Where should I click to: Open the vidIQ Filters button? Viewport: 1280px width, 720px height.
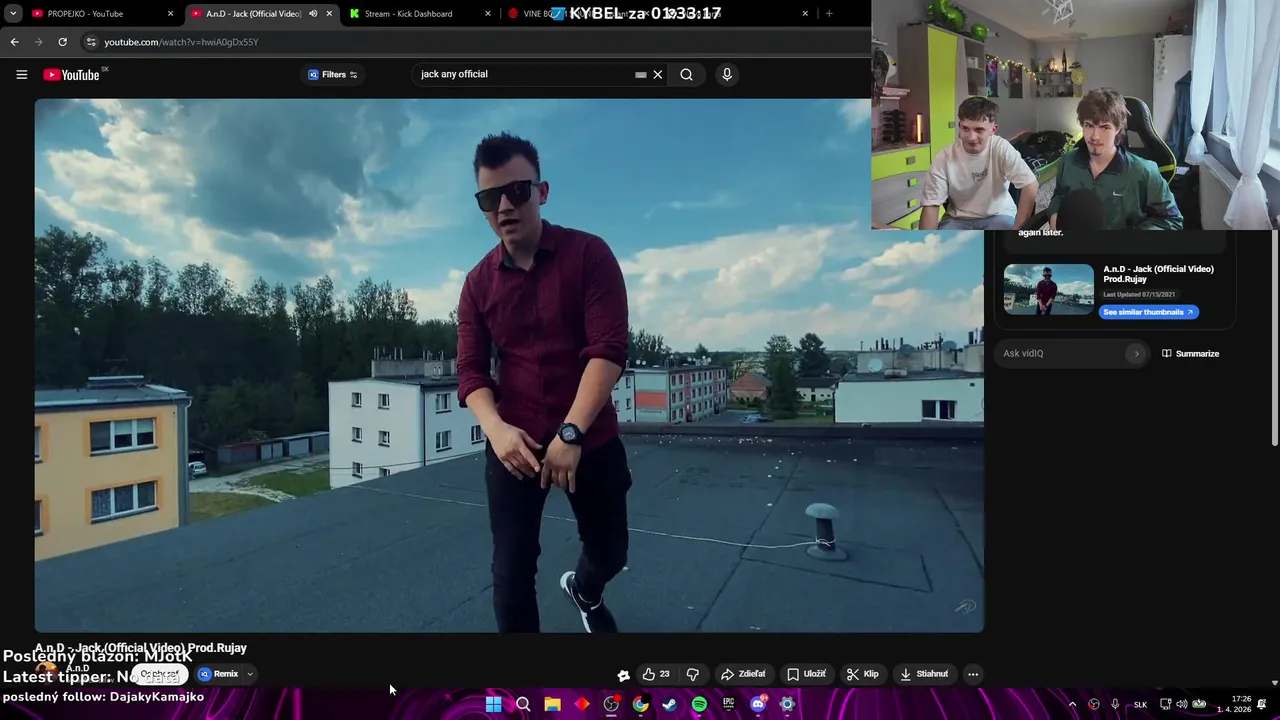333,74
